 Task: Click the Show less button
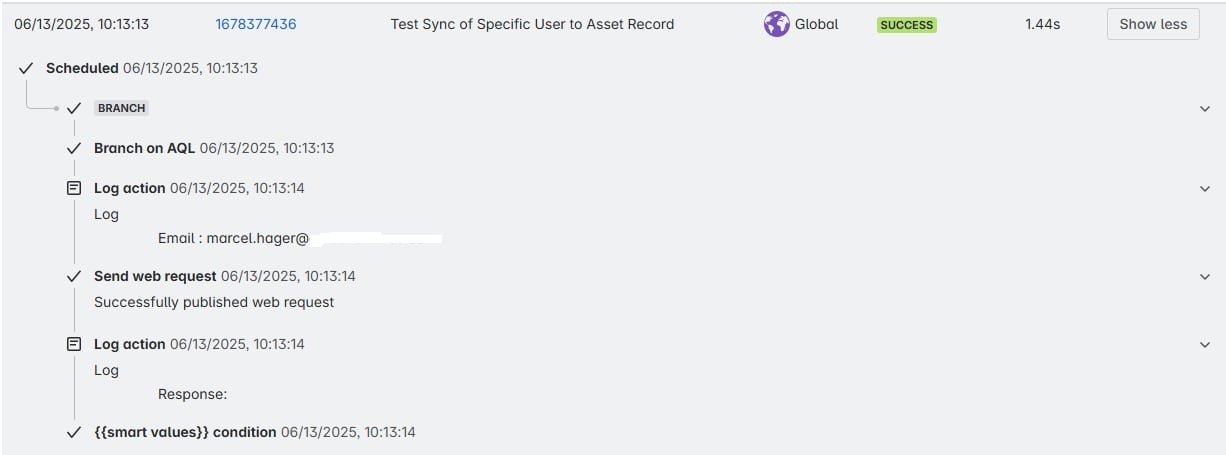(x=1153, y=24)
